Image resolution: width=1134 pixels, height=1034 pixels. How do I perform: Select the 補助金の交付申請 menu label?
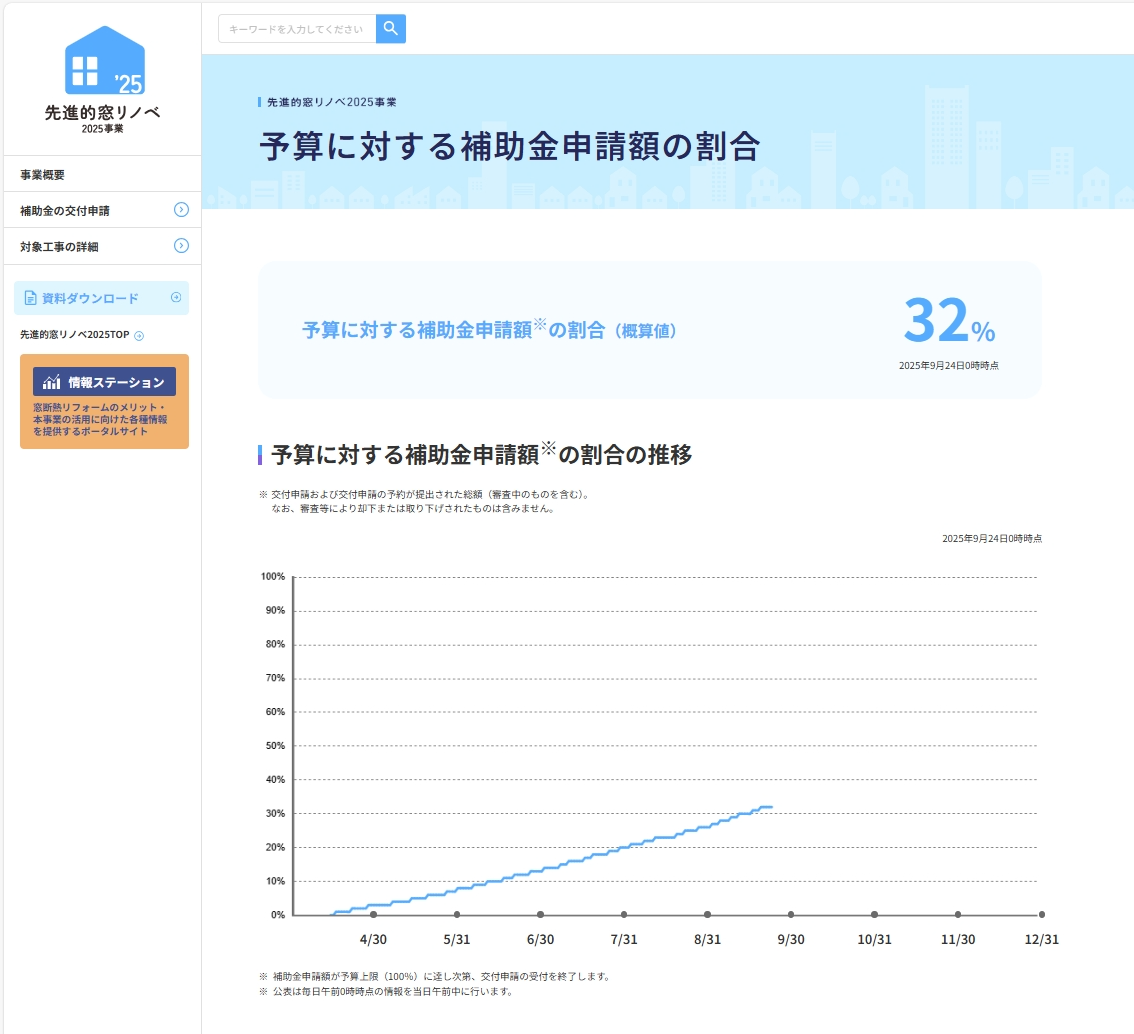[x=65, y=211]
